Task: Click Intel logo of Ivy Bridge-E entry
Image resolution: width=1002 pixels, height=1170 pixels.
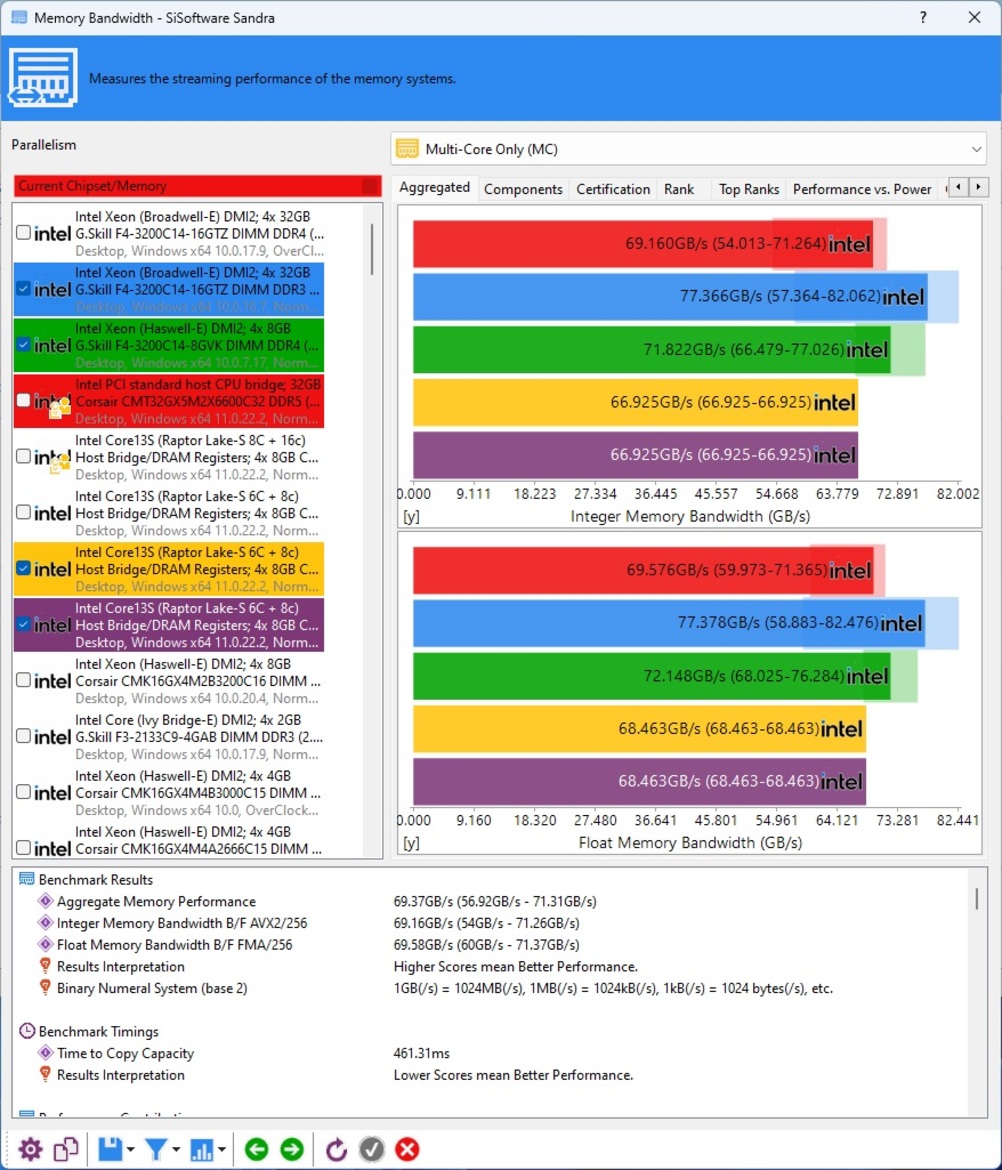Action: pyautogui.click(x=53, y=737)
